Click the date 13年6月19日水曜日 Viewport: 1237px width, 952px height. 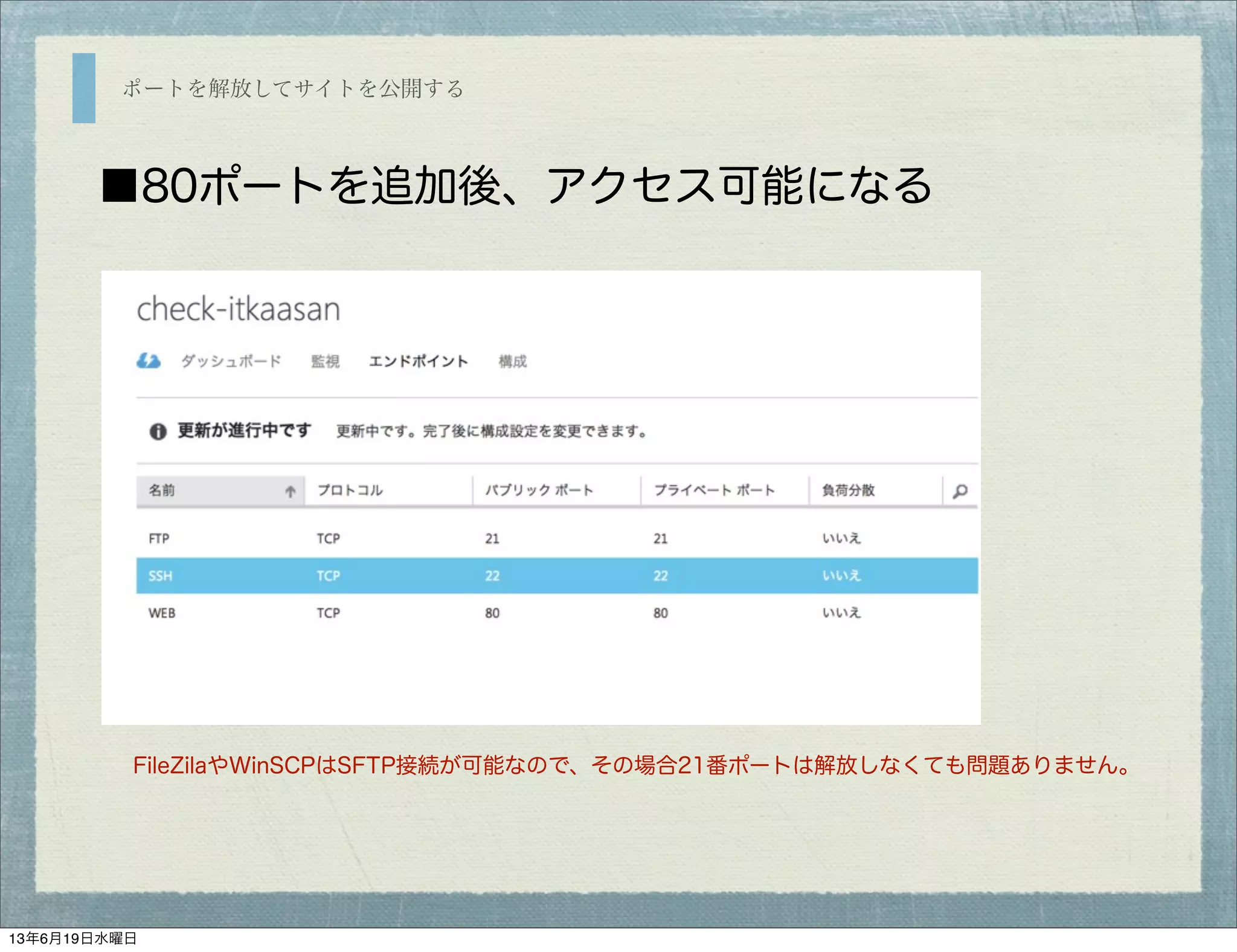(x=72, y=938)
